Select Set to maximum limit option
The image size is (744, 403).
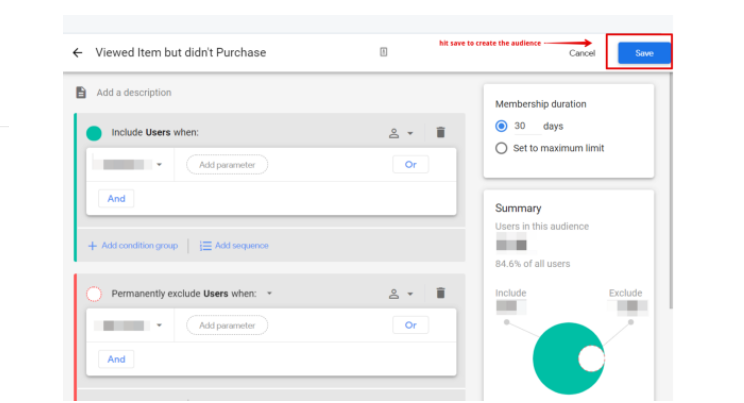(x=501, y=148)
